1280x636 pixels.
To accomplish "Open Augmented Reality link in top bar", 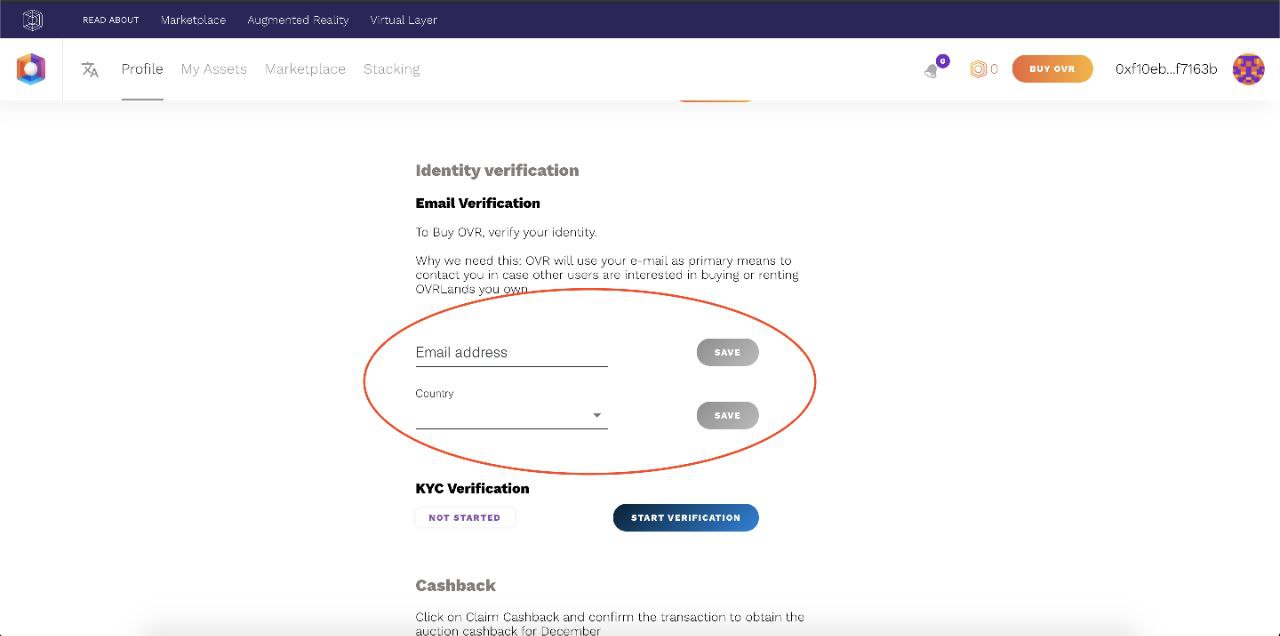I will point(298,19).
